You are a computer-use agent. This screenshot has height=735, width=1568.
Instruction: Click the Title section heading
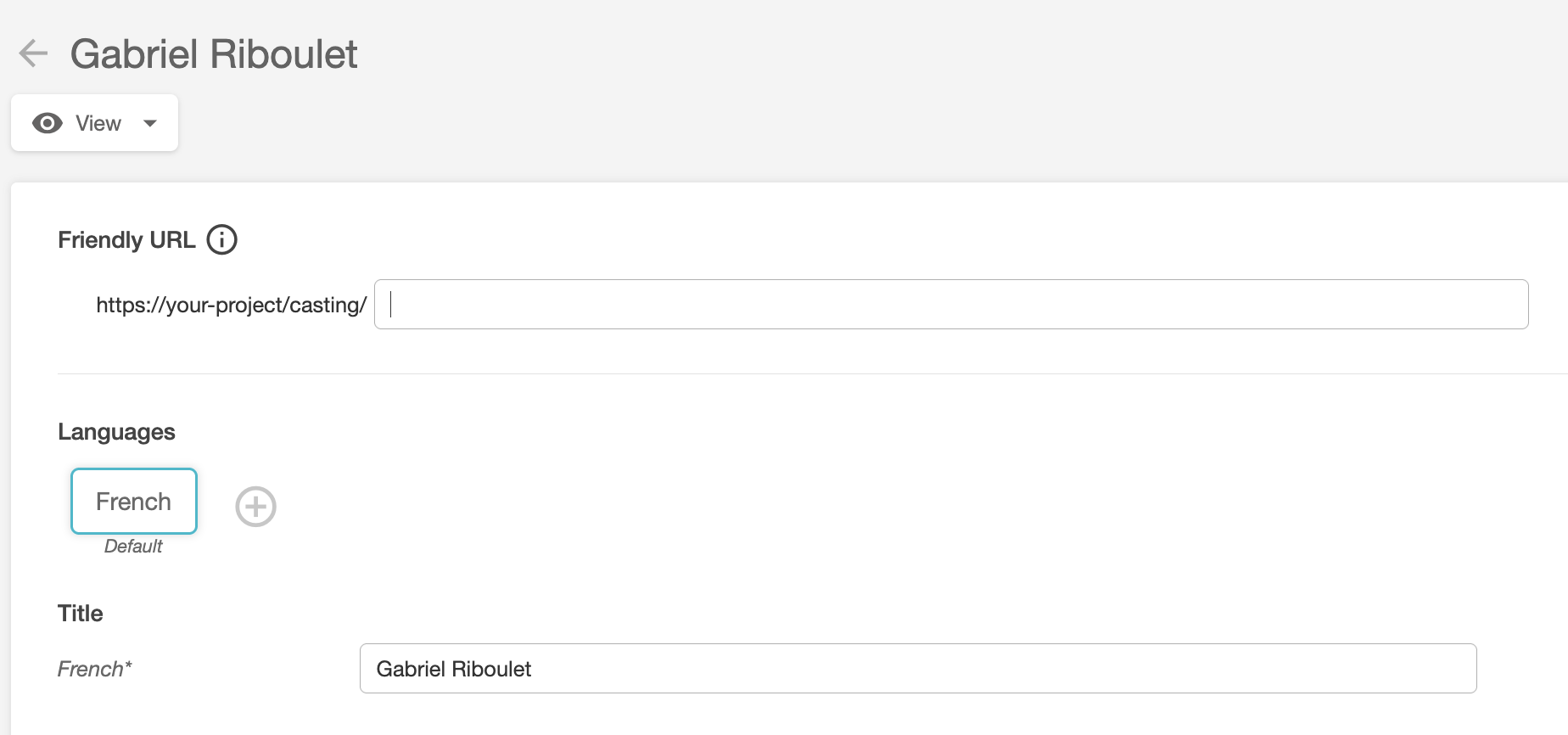pyautogui.click(x=81, y=614)
